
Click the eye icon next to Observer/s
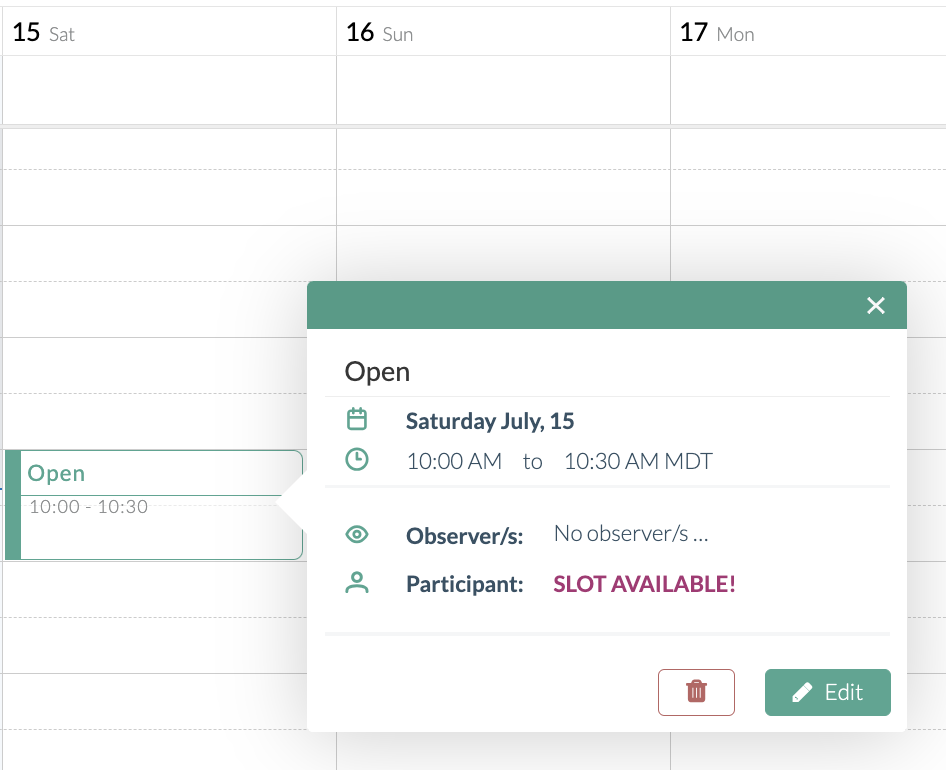point(357,534)
